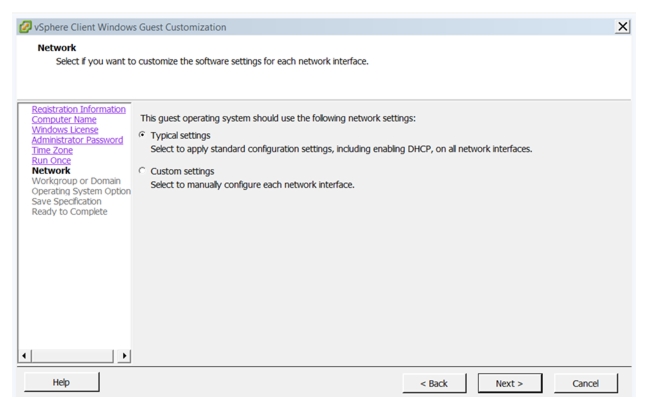Click the Ready to Complete step
The image size is (649, 410).
coord(70,211)
